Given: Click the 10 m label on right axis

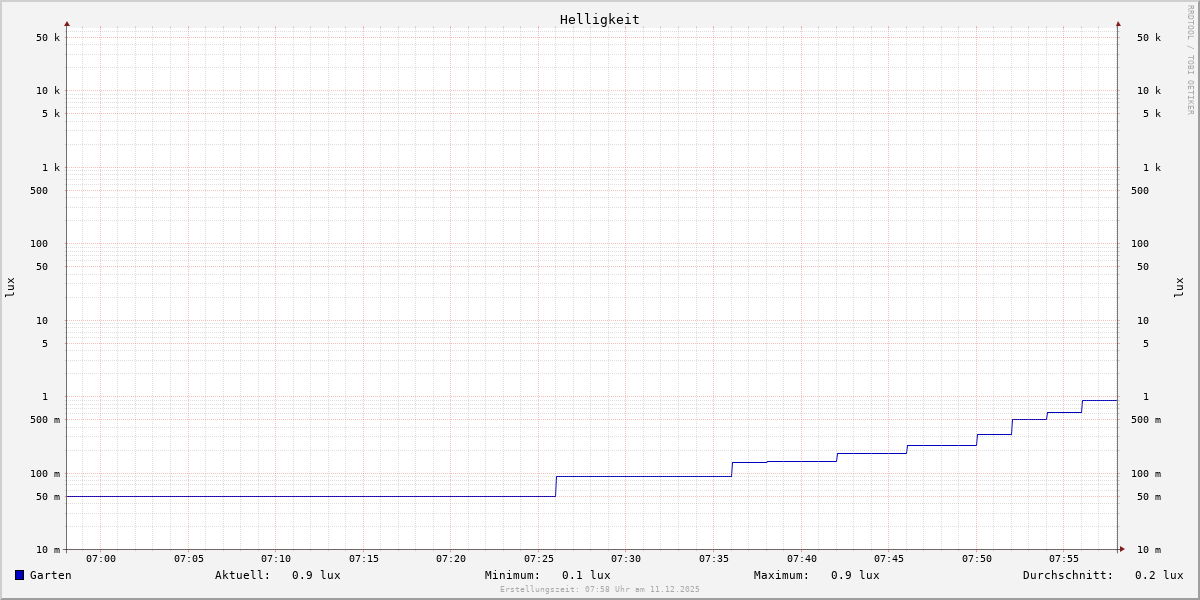Looking at the screenshot, I should pyautogui.click(x=1149, y=550).
